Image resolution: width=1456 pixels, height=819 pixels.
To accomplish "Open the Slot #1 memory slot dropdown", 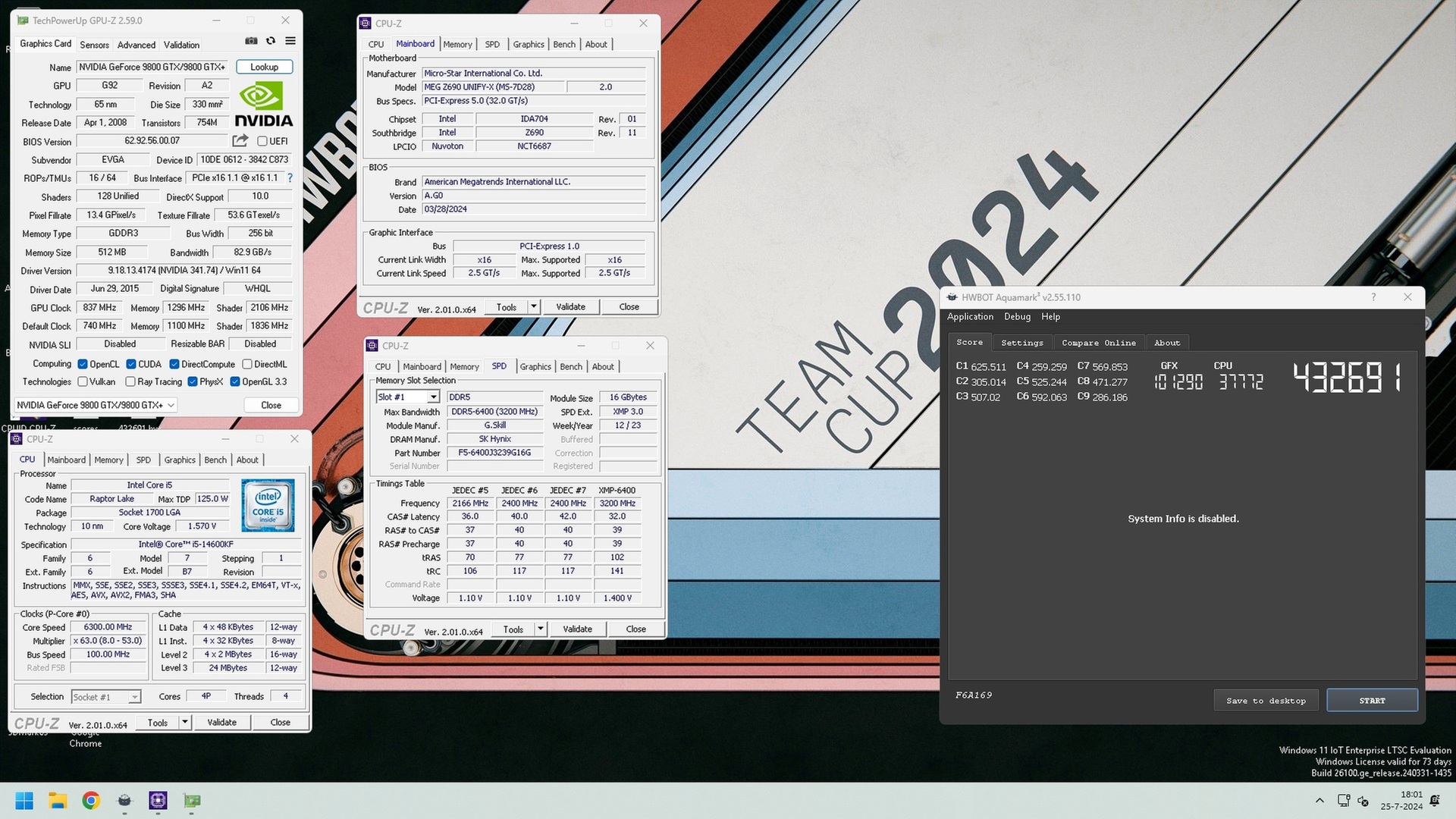I will pyautogui.click(x=407, y=397).
